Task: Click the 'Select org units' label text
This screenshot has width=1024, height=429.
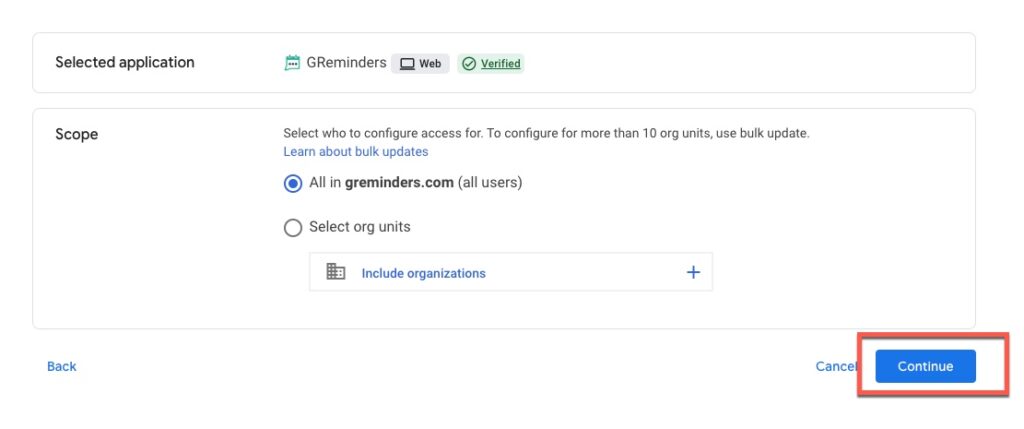Action: tap(359, 227)
